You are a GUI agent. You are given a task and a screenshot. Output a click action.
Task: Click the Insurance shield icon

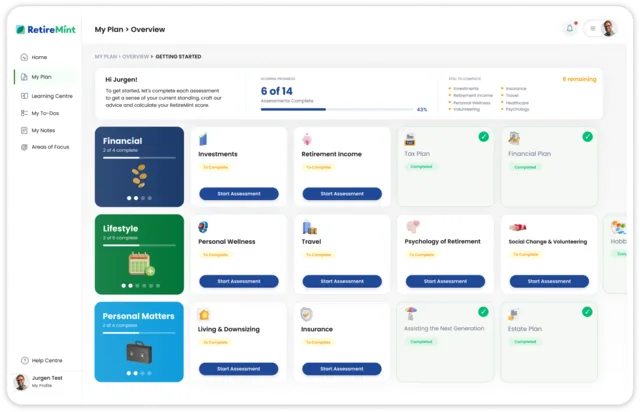tap(307, 314)
